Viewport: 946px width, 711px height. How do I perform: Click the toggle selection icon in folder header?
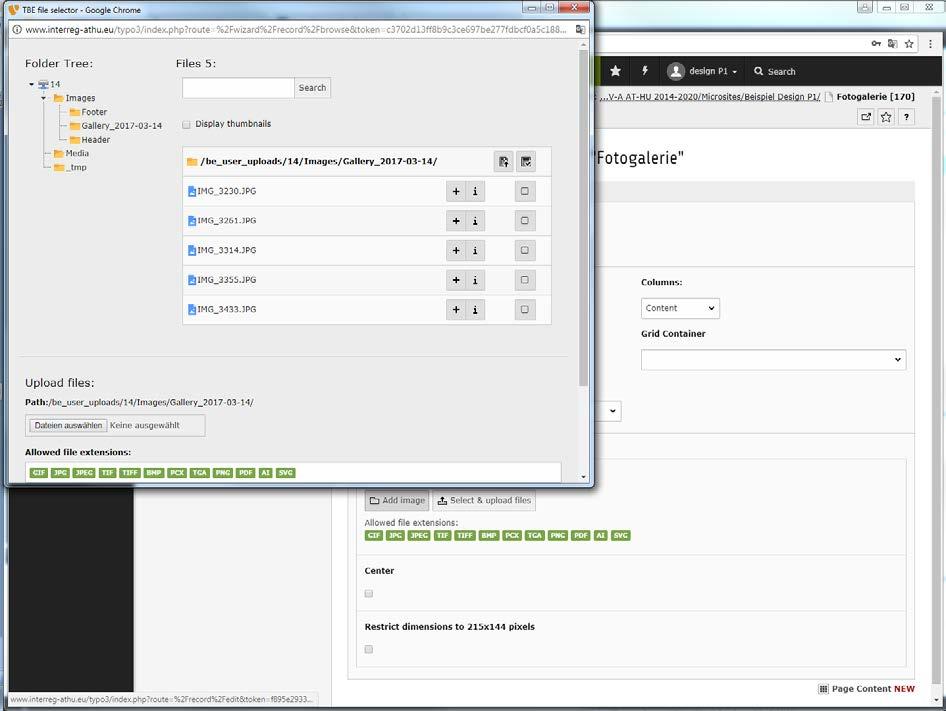pos(526,162)
